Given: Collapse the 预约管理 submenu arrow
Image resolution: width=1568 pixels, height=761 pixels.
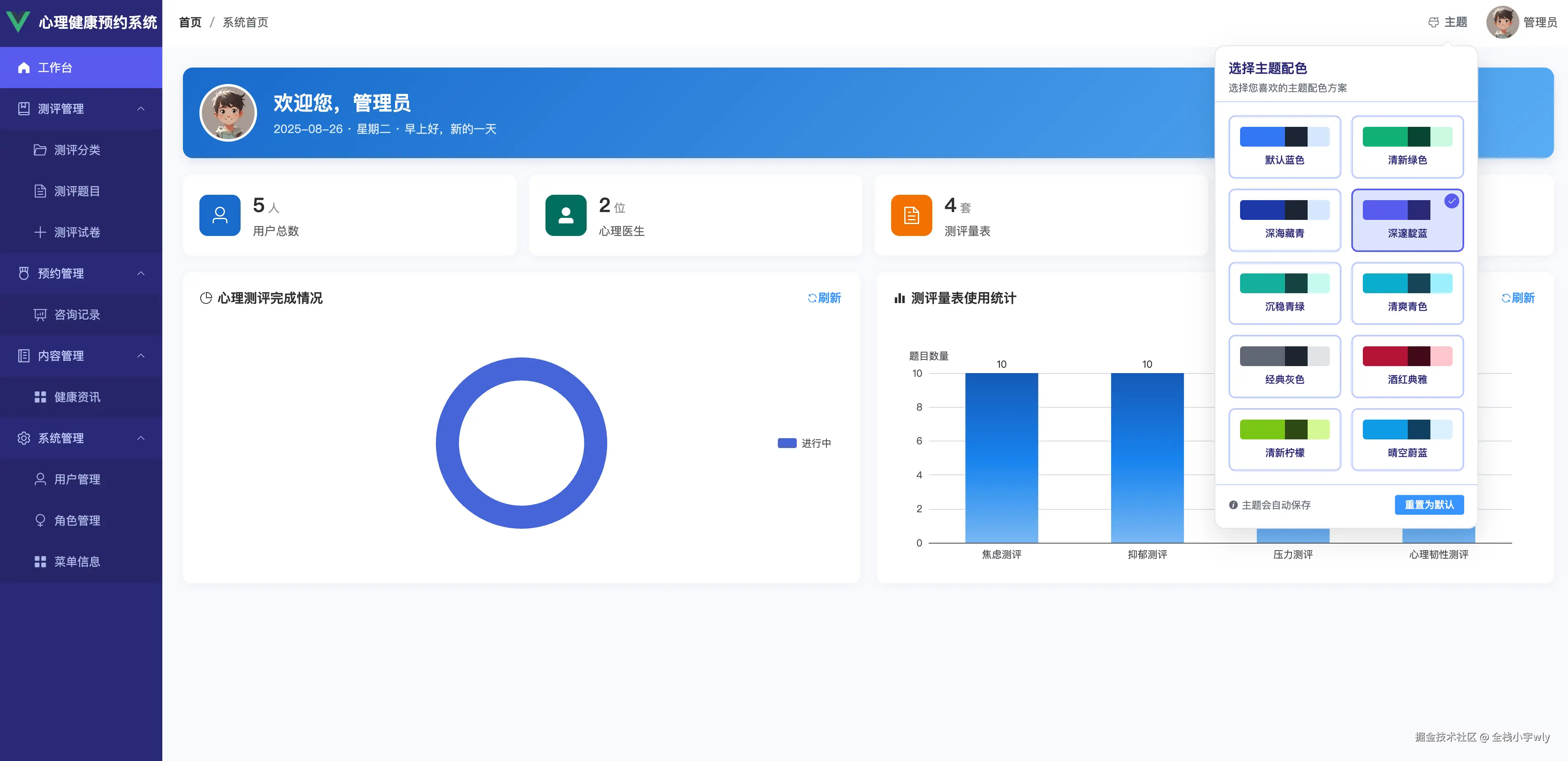Looking at the screenshot, I should pyautogui.click(x=141, y=273).
